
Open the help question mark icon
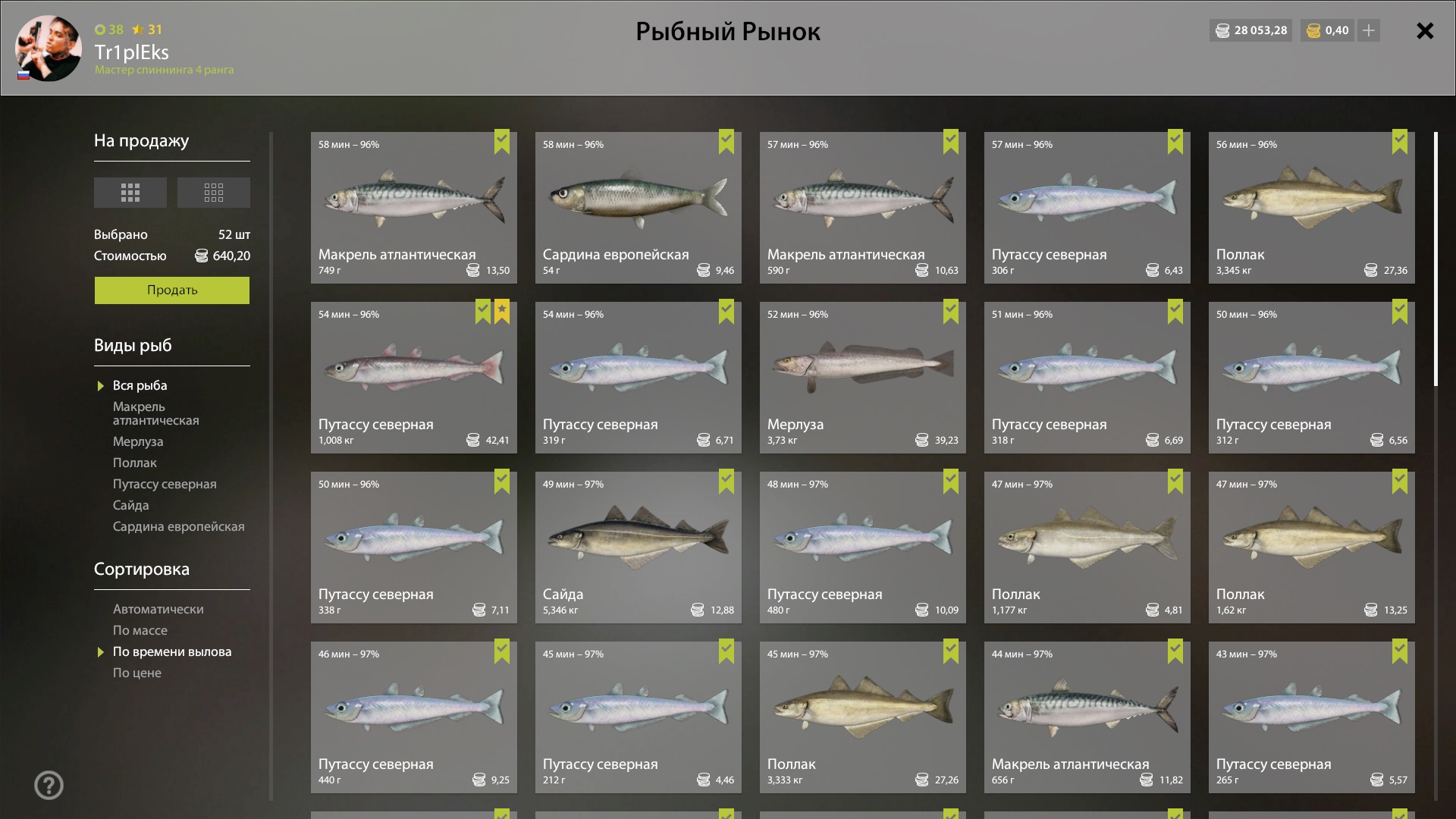[x=49, y=785]
